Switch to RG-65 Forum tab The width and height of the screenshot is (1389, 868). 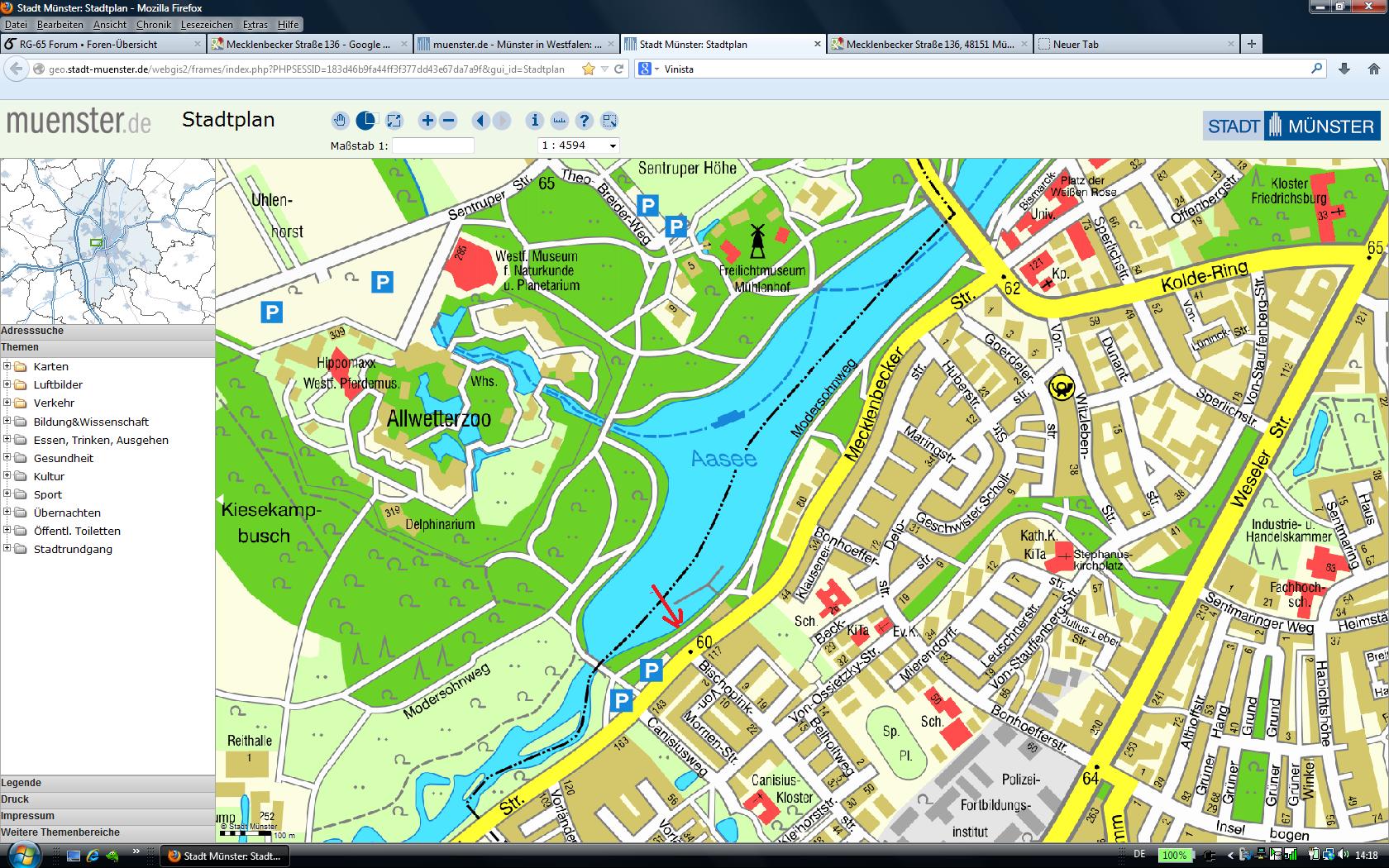coord(103,45)
